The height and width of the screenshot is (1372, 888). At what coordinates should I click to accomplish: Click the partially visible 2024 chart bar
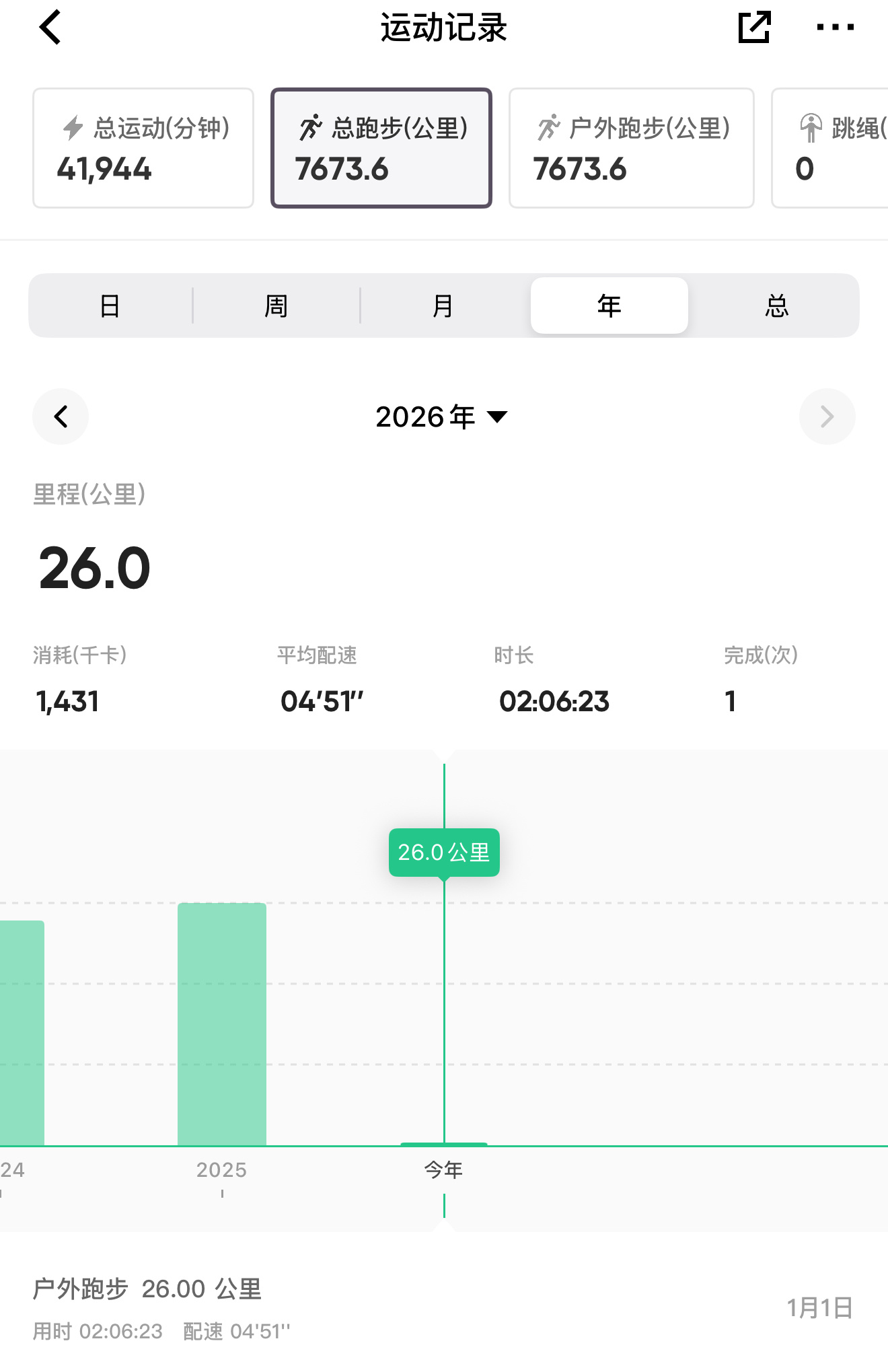click(22, 1033)
